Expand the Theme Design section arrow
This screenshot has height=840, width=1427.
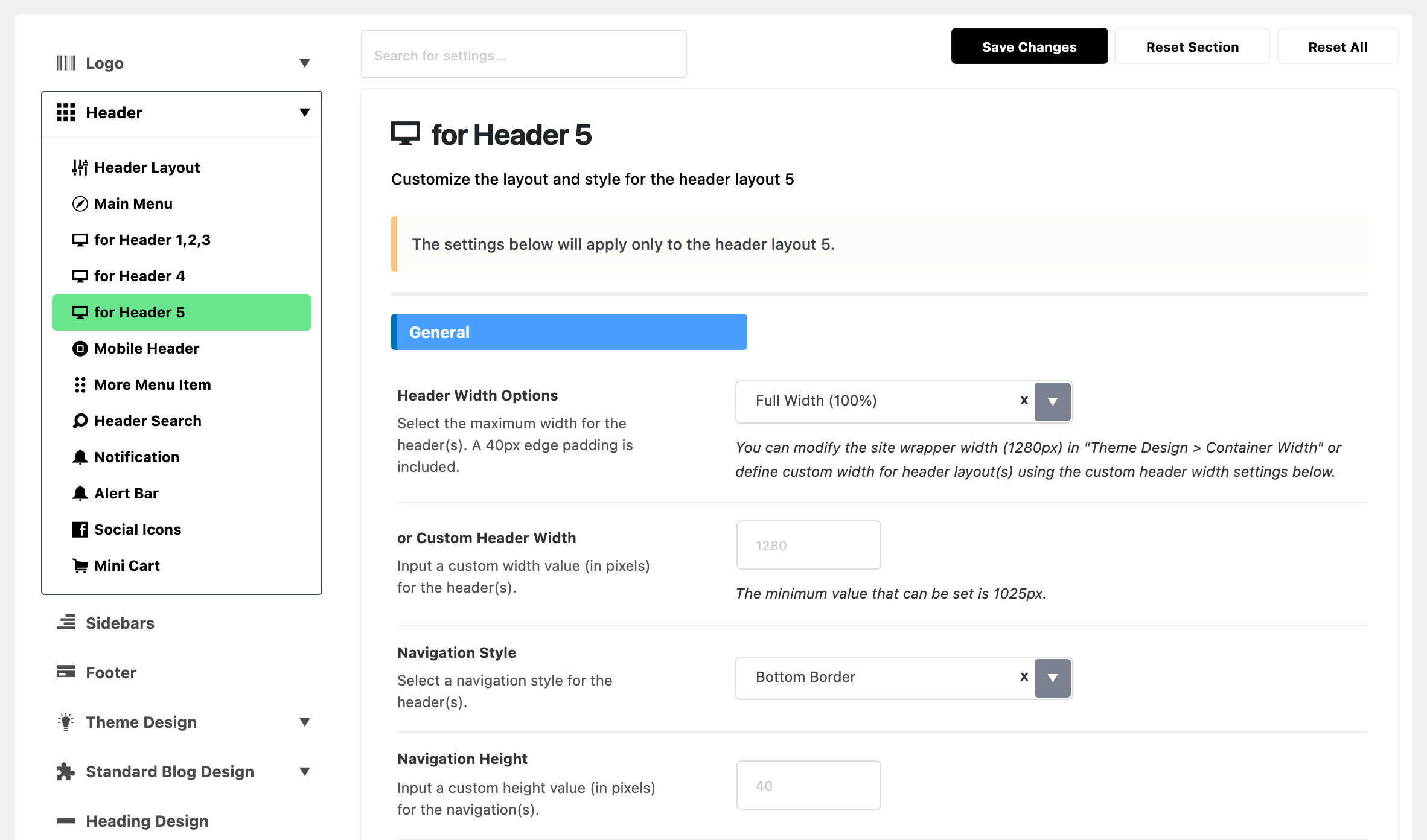pos(305,722)
